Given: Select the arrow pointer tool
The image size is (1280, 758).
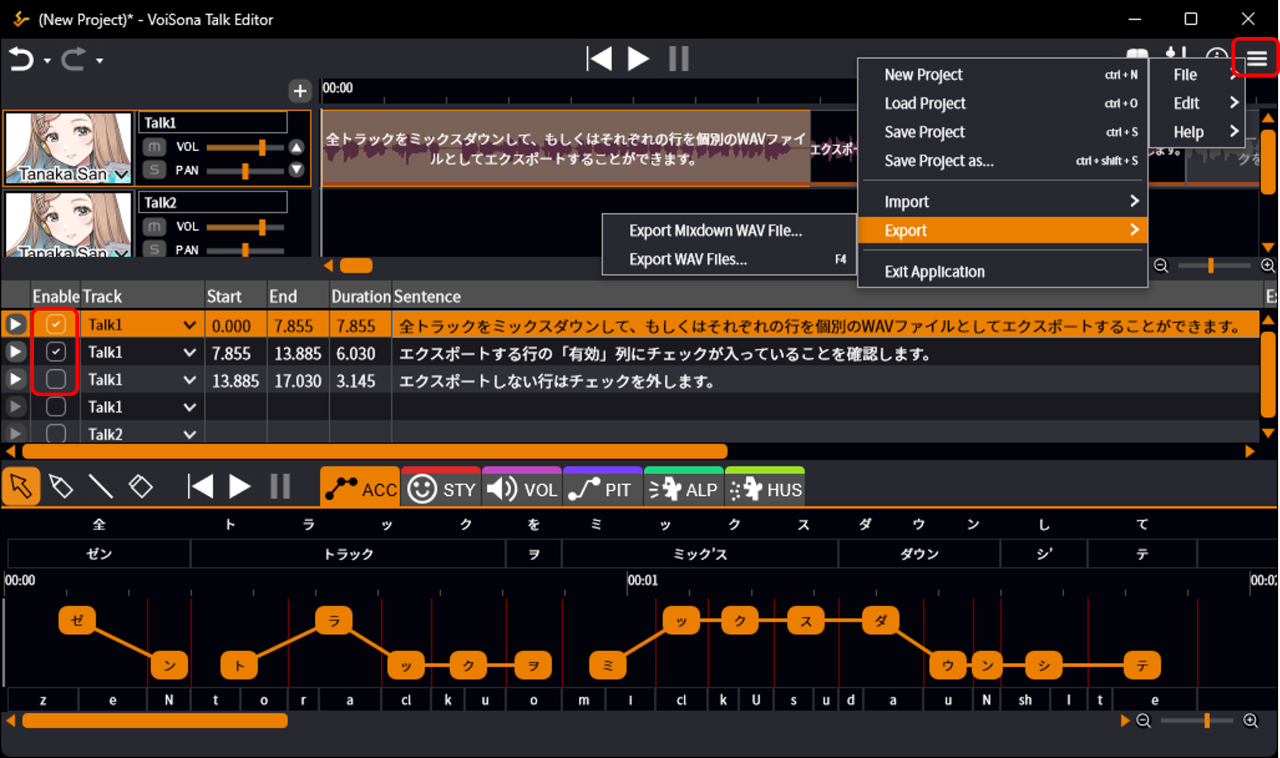Looking at the screenshot, I should click(21, 487).
